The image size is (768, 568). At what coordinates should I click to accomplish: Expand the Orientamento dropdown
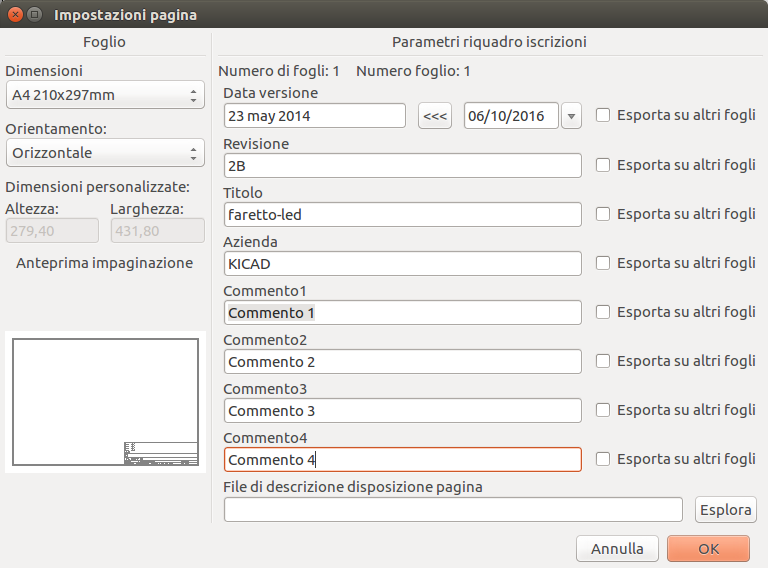(x=105, y=153)
